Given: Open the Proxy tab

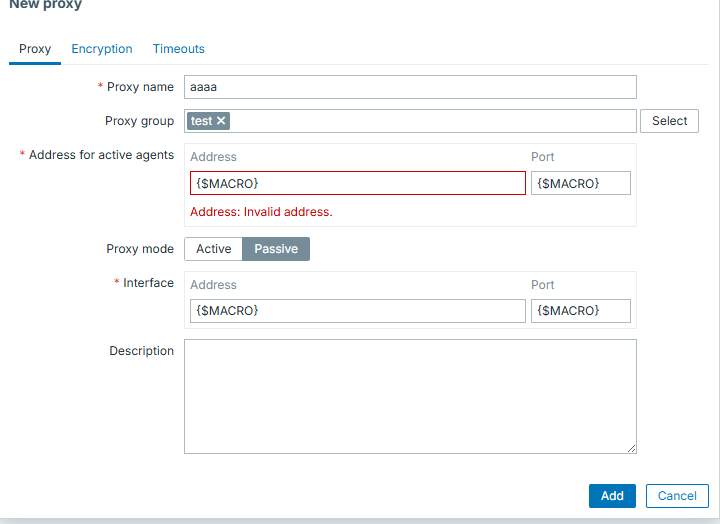Looking at the screenshot, I should pos(35,49).
